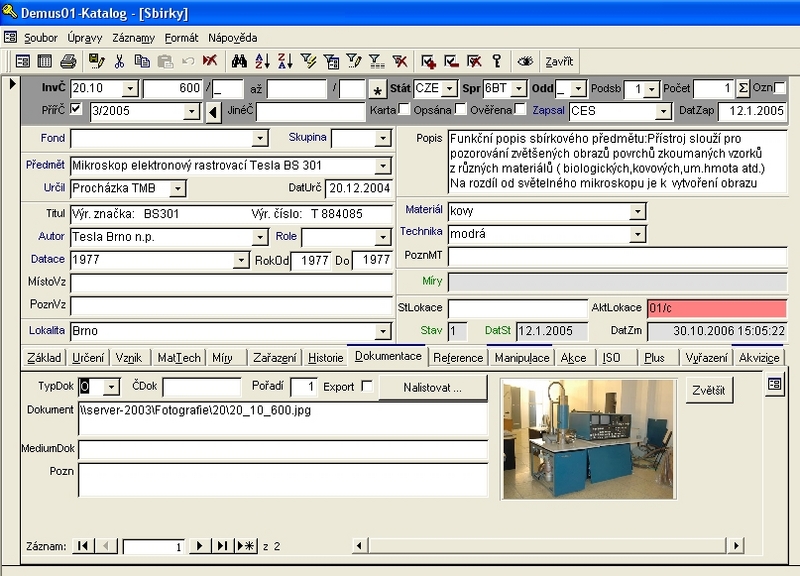Screen dimensions: 800x576
Task: Sort descending Z to A
Action: [285, 62]
